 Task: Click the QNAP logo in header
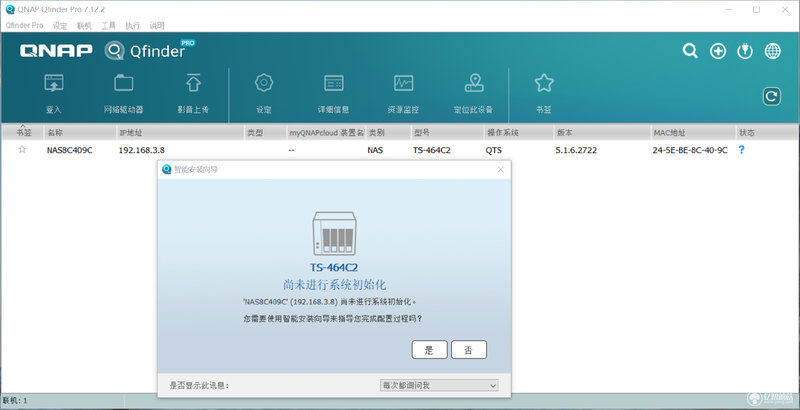(x=56, y=50)
